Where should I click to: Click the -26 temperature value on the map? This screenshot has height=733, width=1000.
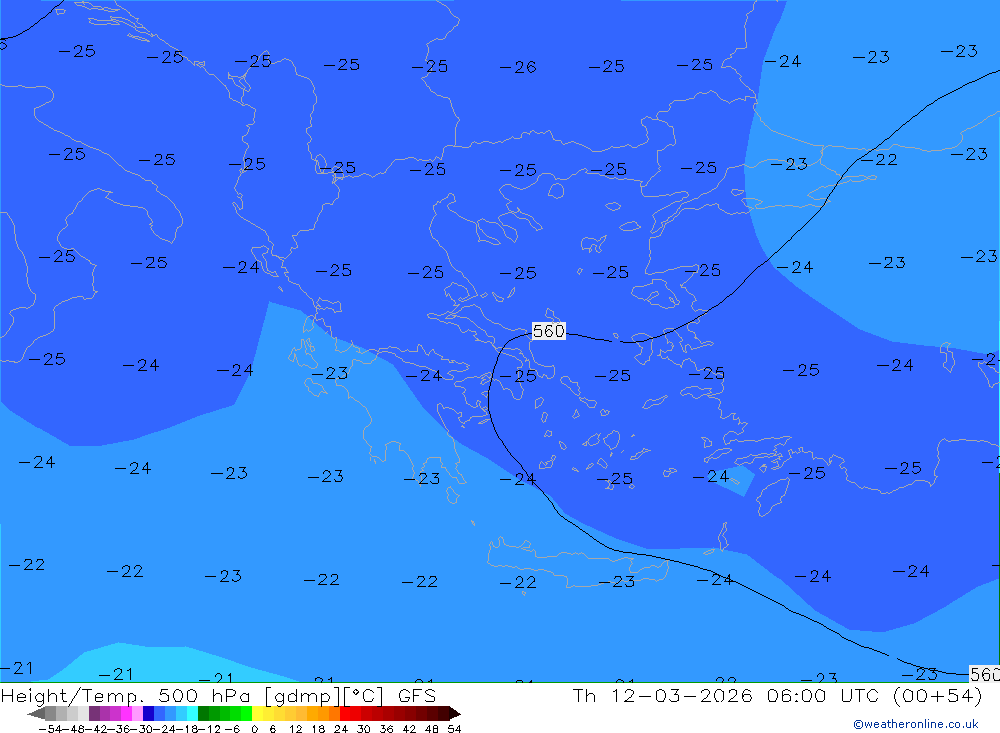coord(518,67)
